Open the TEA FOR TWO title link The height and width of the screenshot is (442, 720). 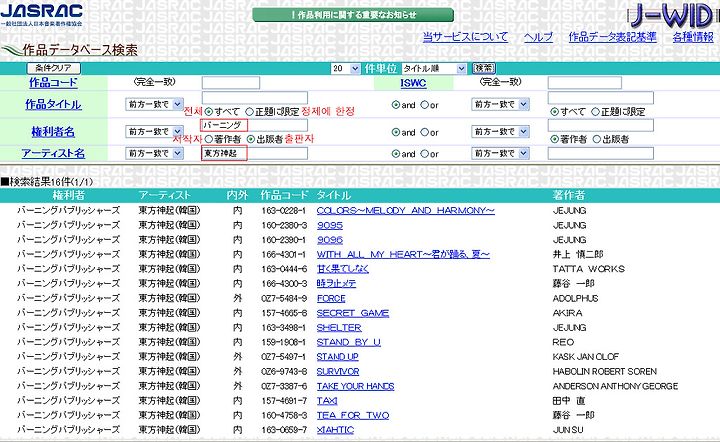coord(353,415)
